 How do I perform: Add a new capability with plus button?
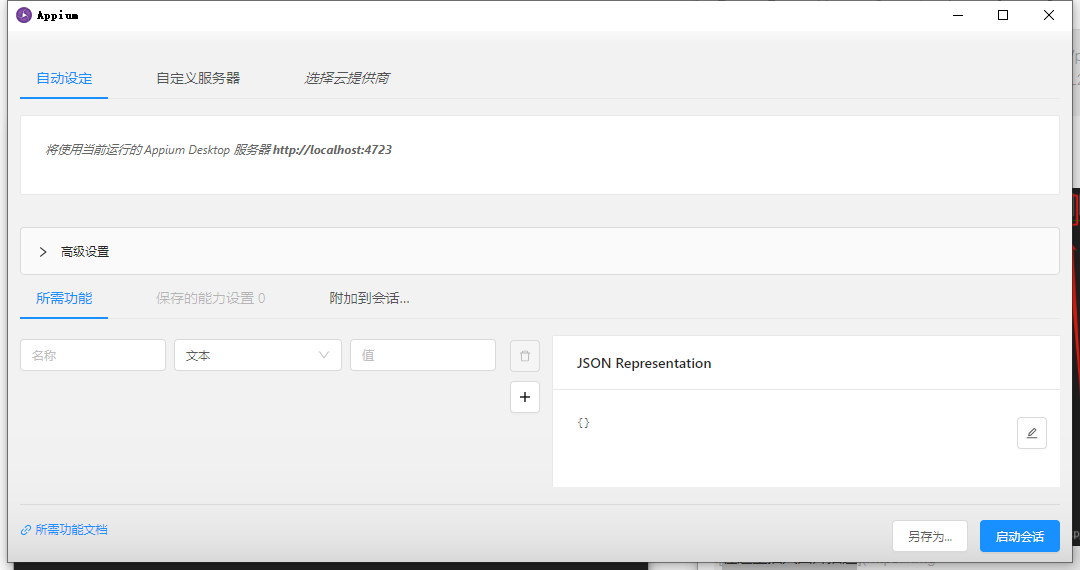click(x=525, y=397)
